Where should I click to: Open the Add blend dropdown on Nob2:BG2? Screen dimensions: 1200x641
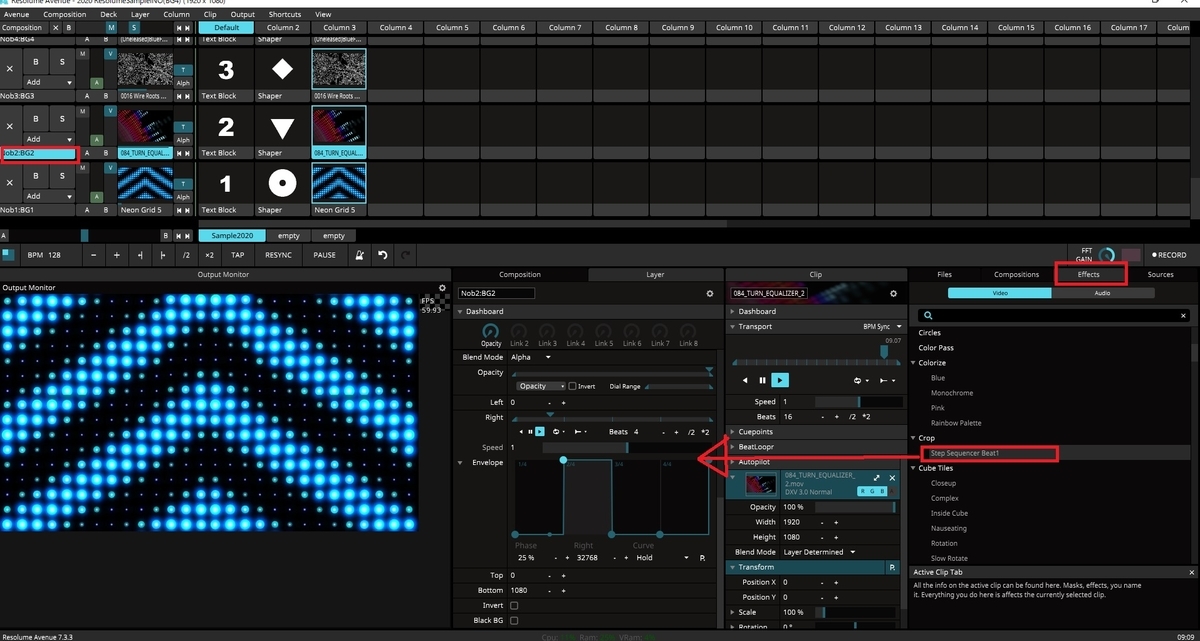[x=49, y=139]
